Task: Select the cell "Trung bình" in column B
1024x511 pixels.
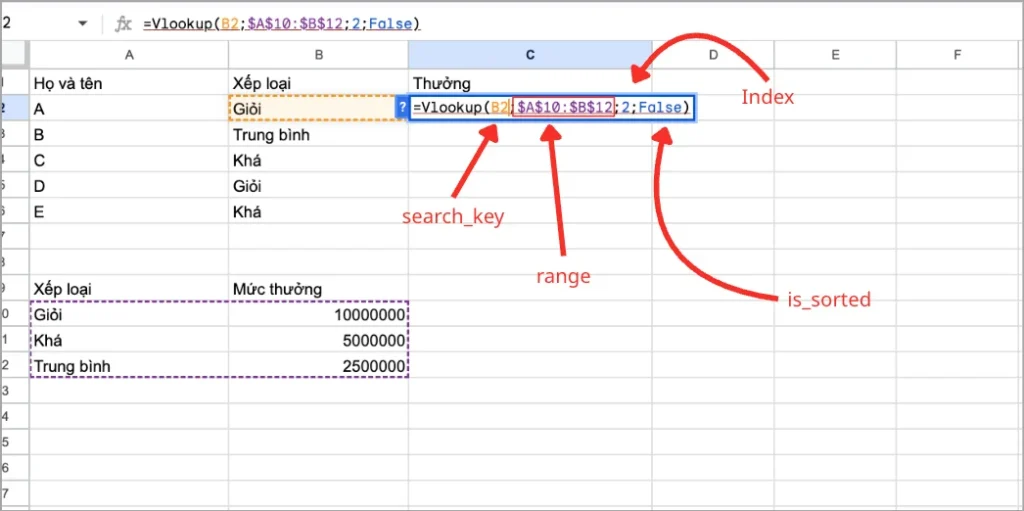Action: click(319, 135)
